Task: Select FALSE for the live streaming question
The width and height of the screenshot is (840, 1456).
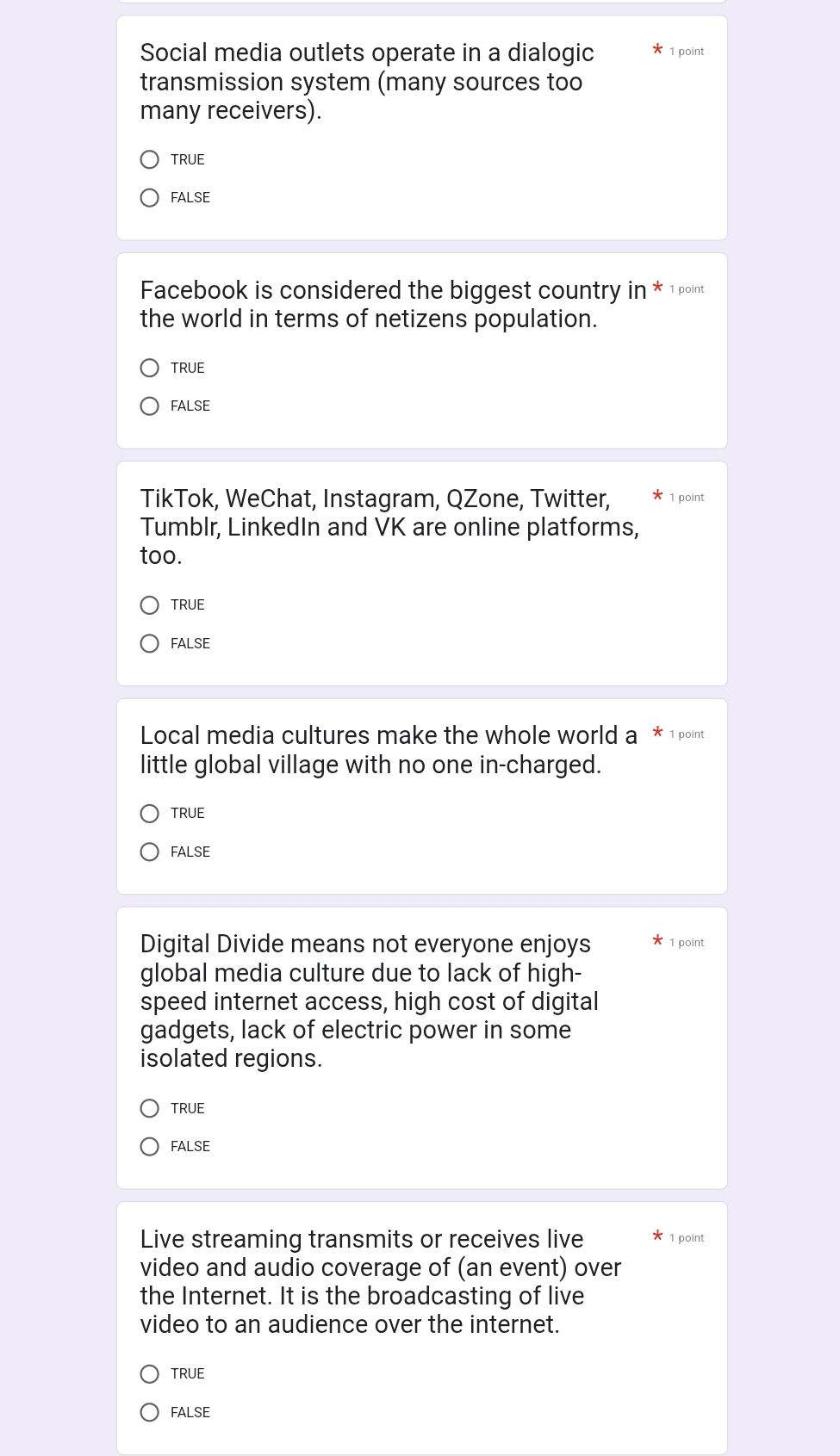Action: [149, 1412]
